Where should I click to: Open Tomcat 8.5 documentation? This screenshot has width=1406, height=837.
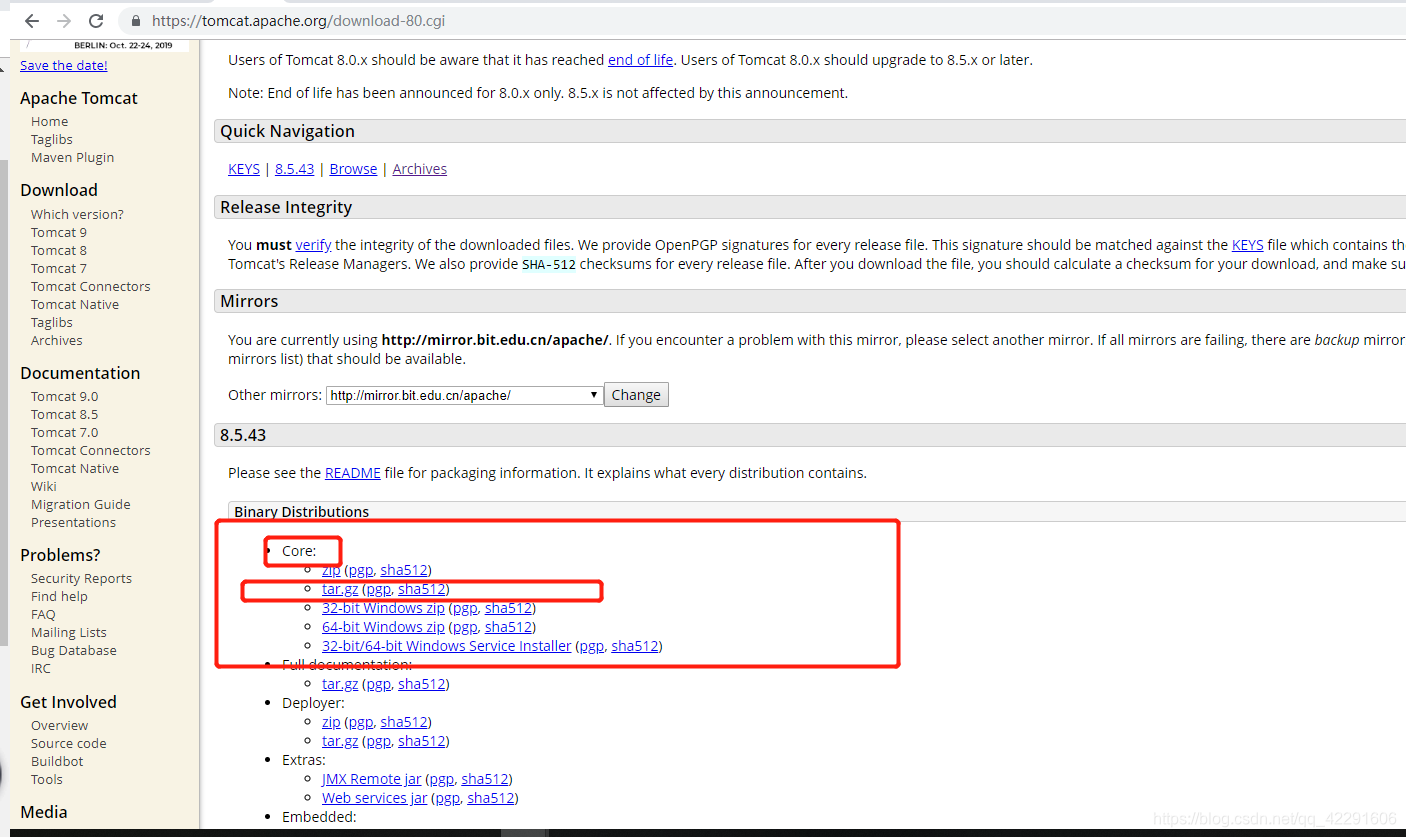(x=65, y=414)
